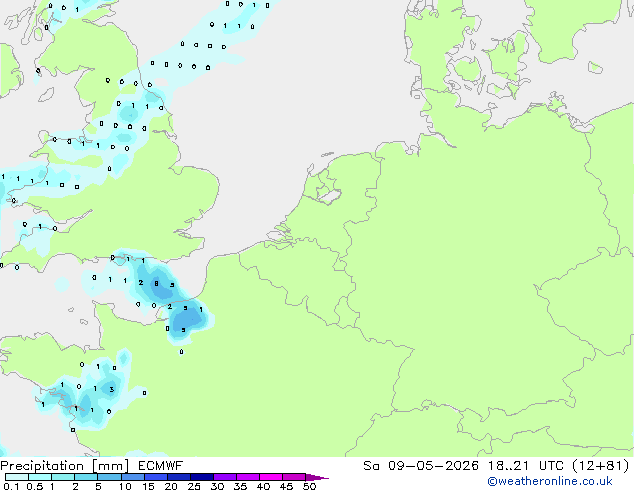Image resolution: width=634 pixels, height=490 pixels.
Task: Click the Precipitation [mm] title text
Action: 65,466
